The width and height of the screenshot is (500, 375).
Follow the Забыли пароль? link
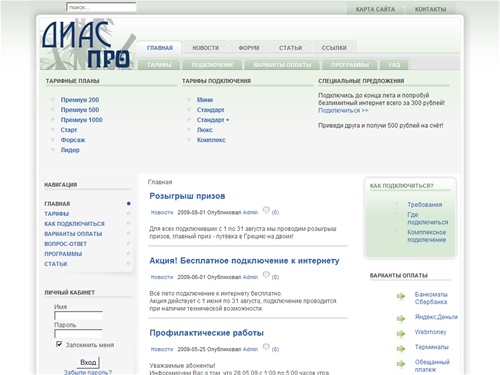(x=88, y=372)
